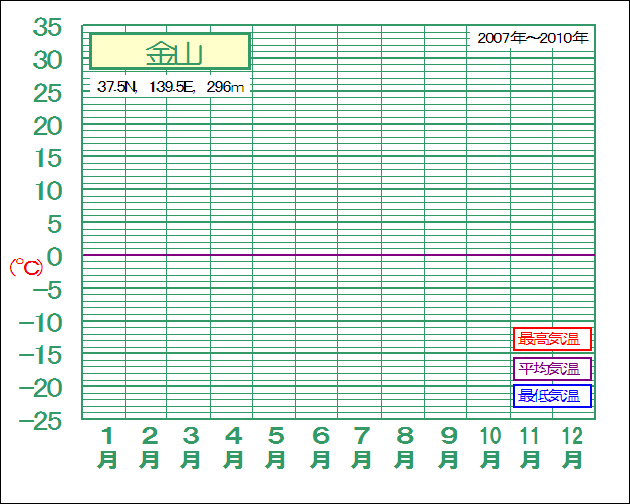Click the 7月 axis label
The image size is (630, 504).
tap(361, 447)
